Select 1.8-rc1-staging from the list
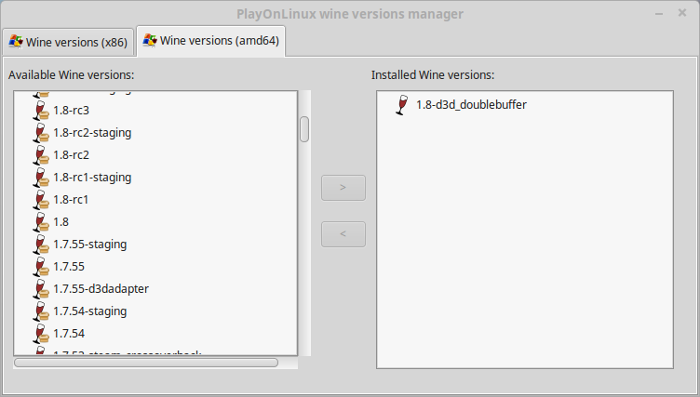700x397 pixels. (x=92, y=177)
